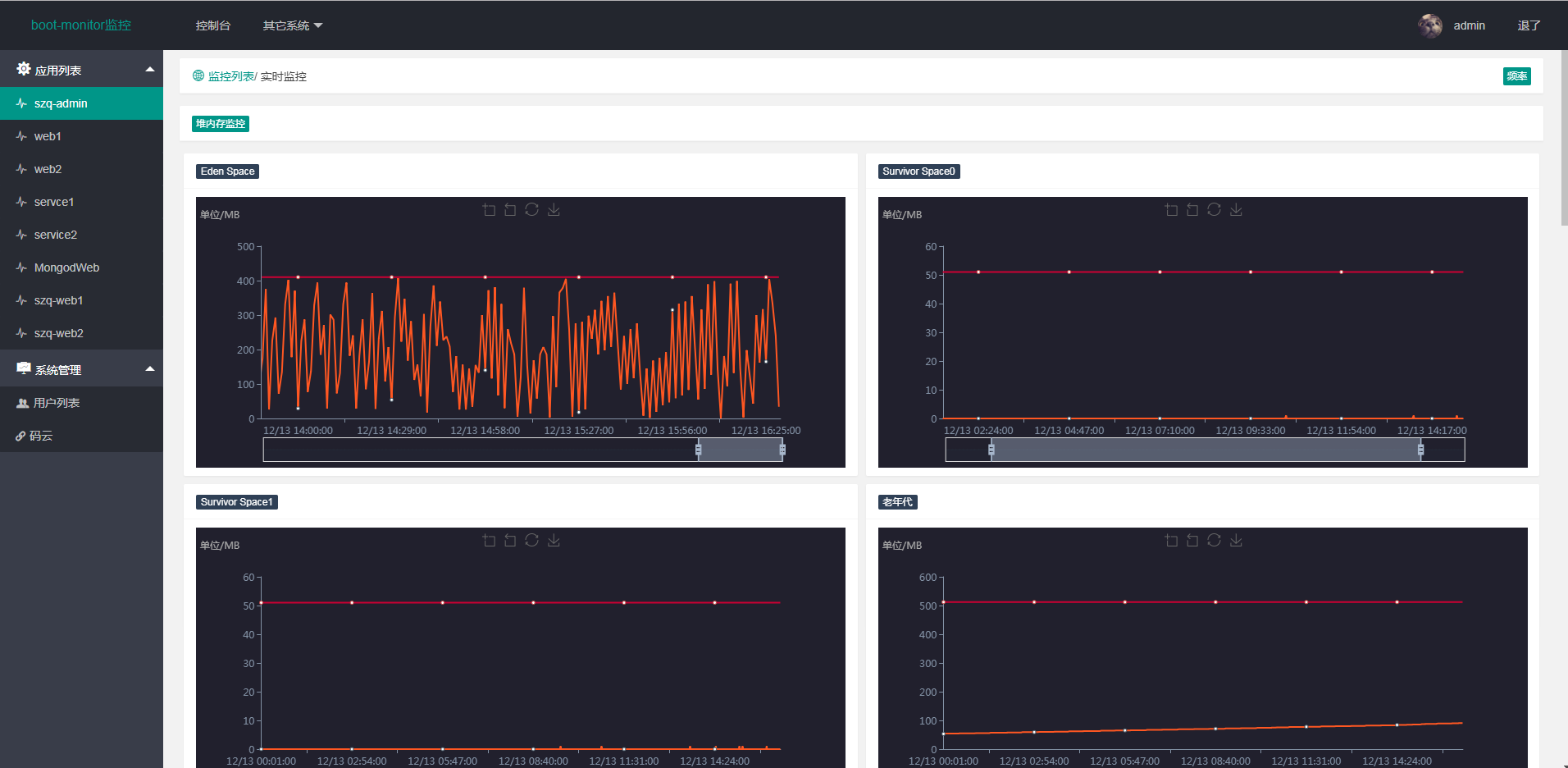Click the 堆内存监控 tag
Image resolution: width=1568 pixels, height=768 pixels.
(221, 124)
